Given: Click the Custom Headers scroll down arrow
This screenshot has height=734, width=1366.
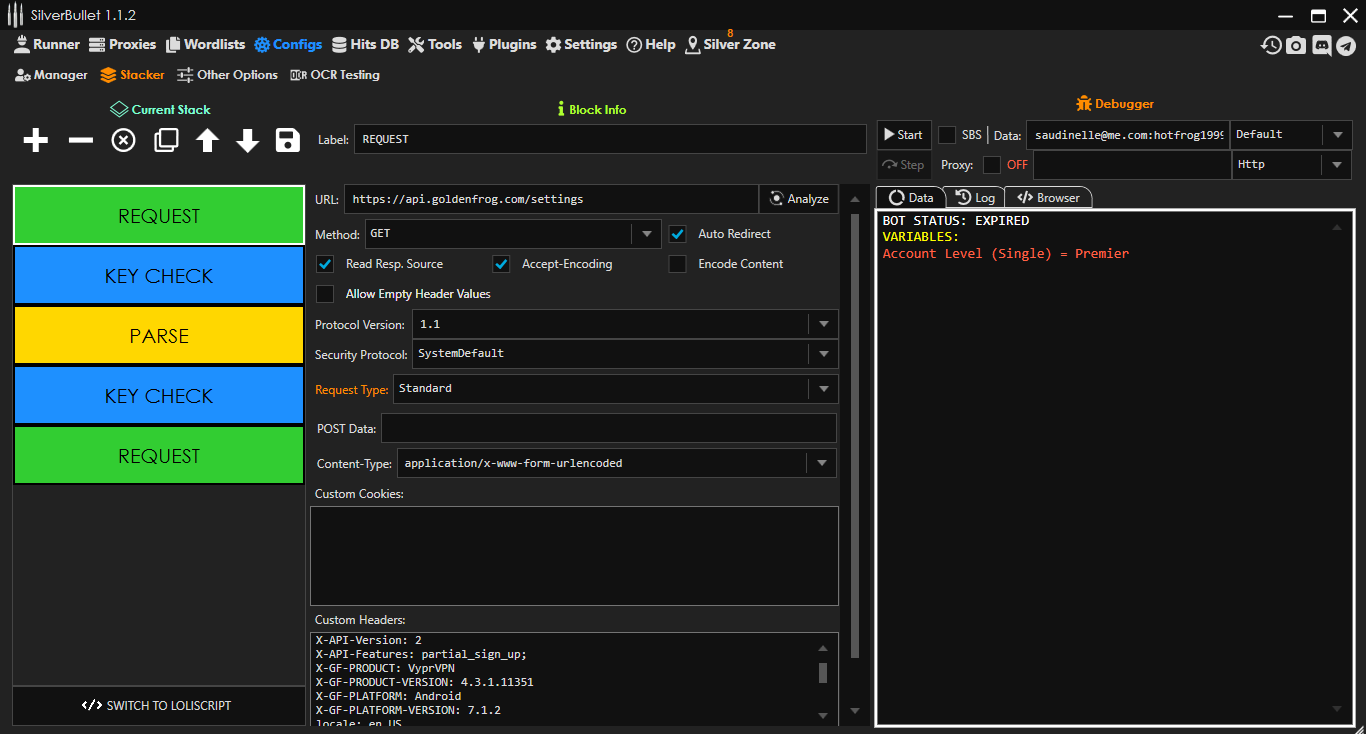Looking at the screenshot, I should tap(823, 715).
